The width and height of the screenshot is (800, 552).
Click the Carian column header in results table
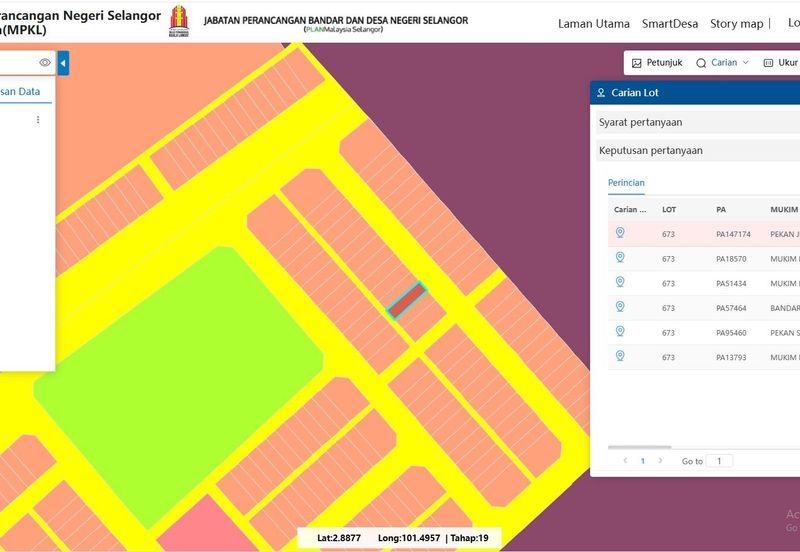[630, 210]
